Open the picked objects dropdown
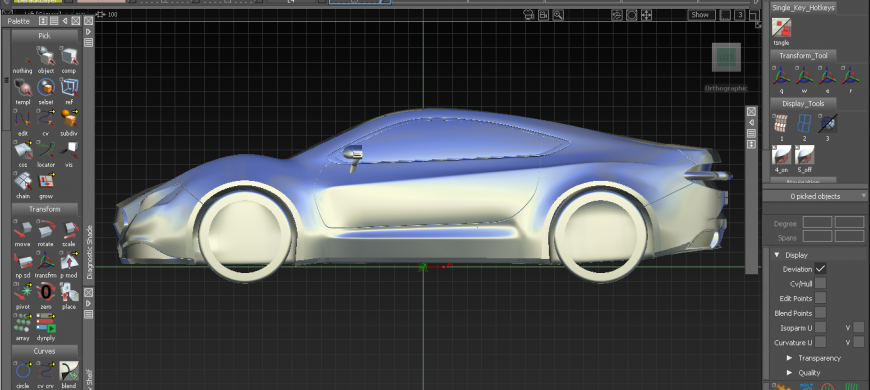The image size is (870, 390). [815, 196]
